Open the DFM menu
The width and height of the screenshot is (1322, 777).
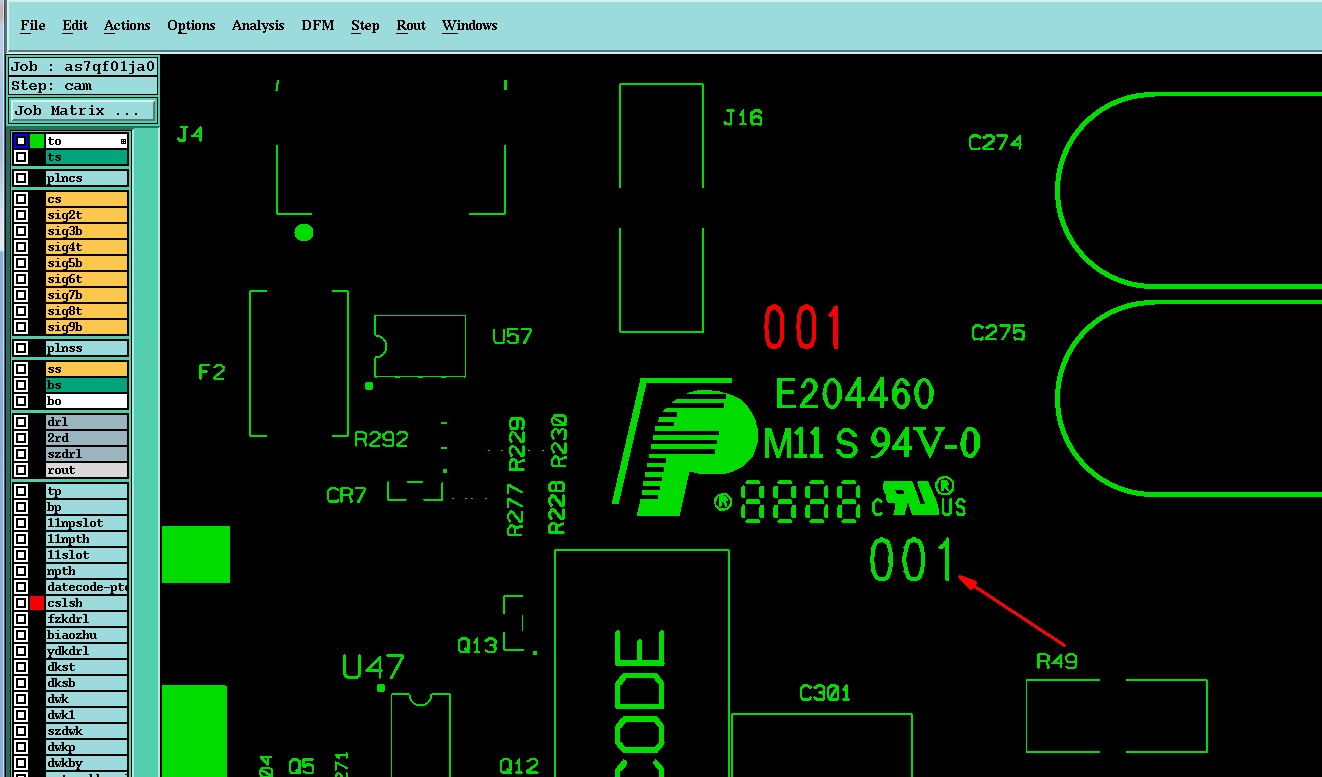tap(318, 25)
